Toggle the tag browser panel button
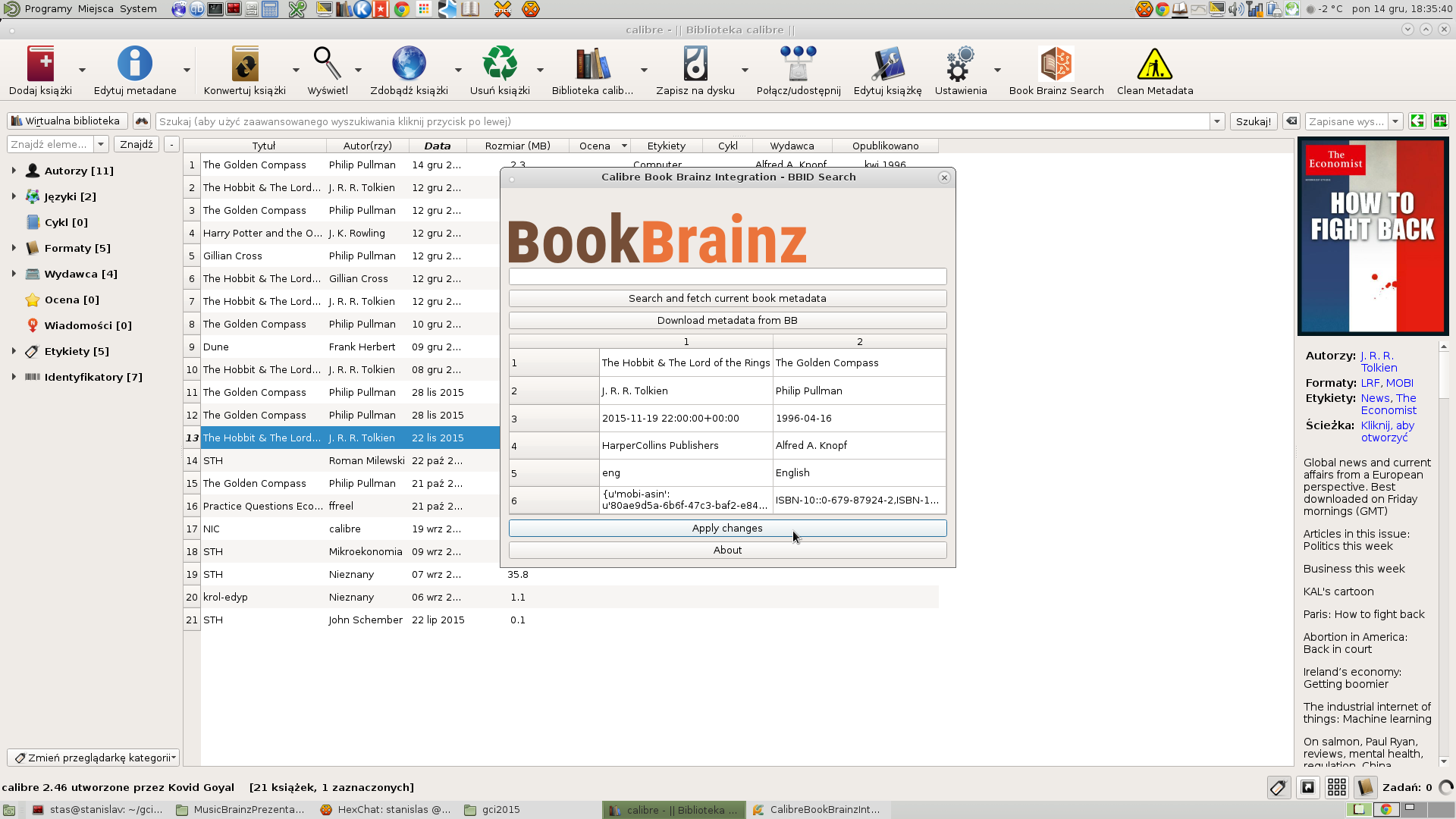 point(1279,788)
